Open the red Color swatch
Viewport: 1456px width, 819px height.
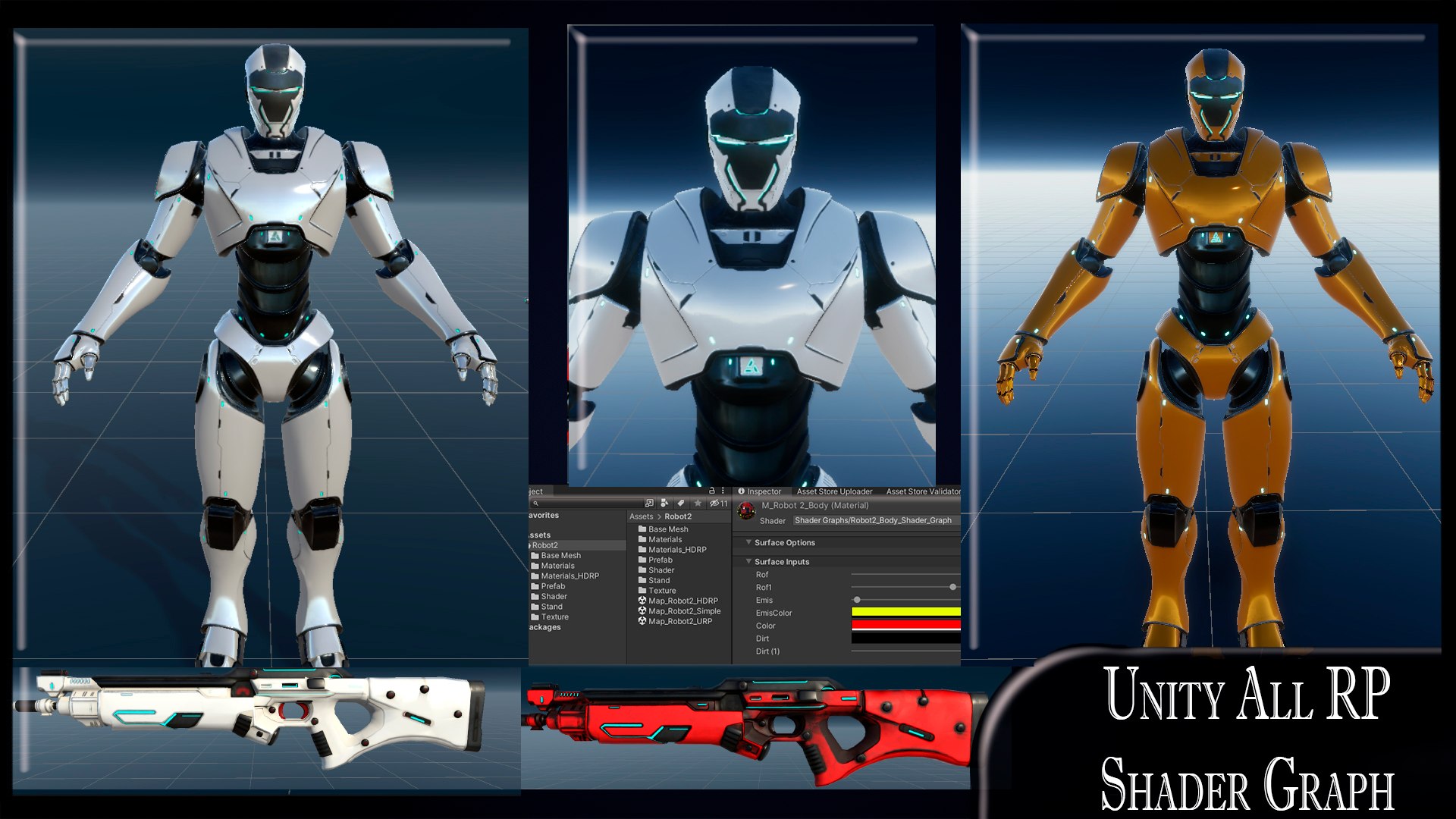coord(906,626)
